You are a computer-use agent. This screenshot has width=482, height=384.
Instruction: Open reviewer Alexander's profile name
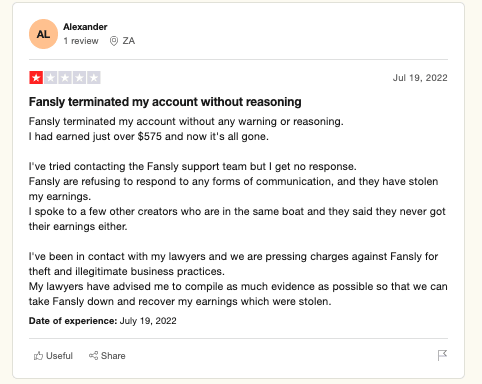click(x=85, y=27)
